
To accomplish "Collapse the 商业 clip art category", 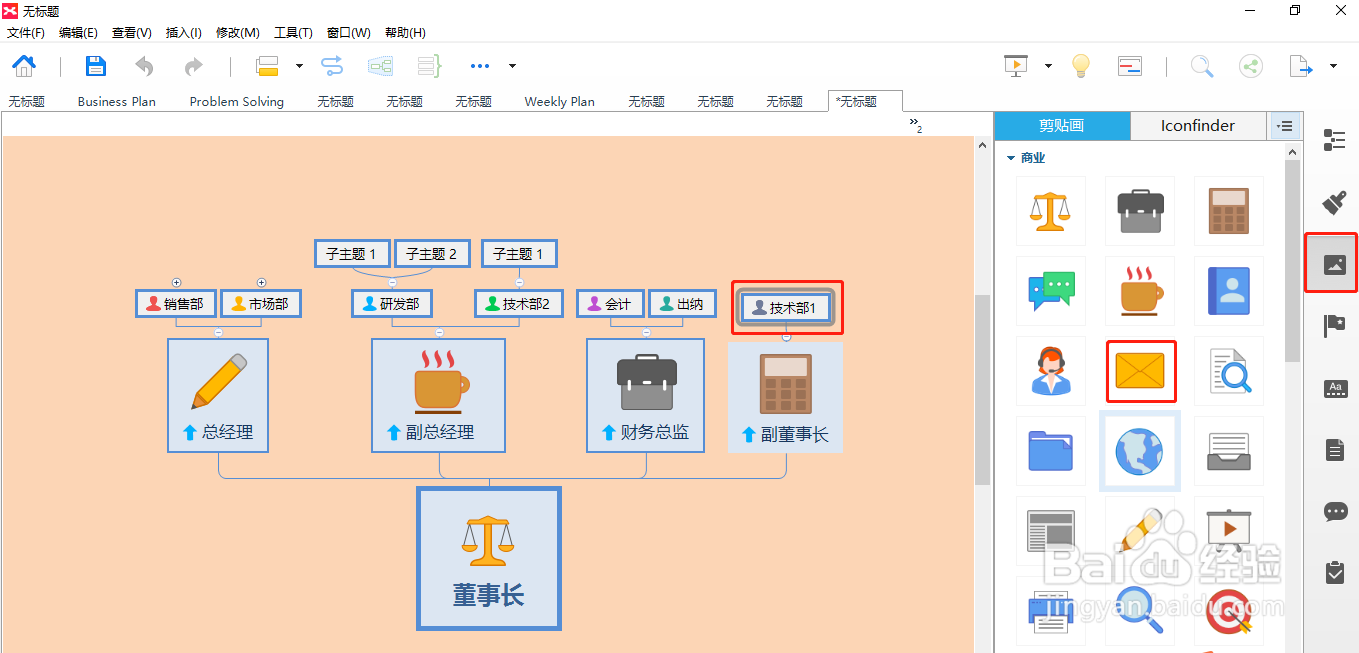I will [x=1010, y=157].
